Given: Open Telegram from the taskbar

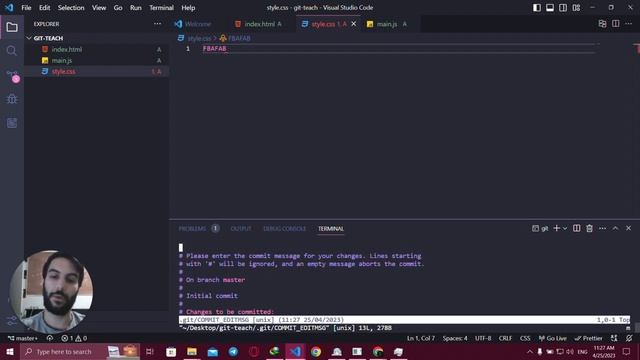Looking at the screenshot, I should point(233,351).
